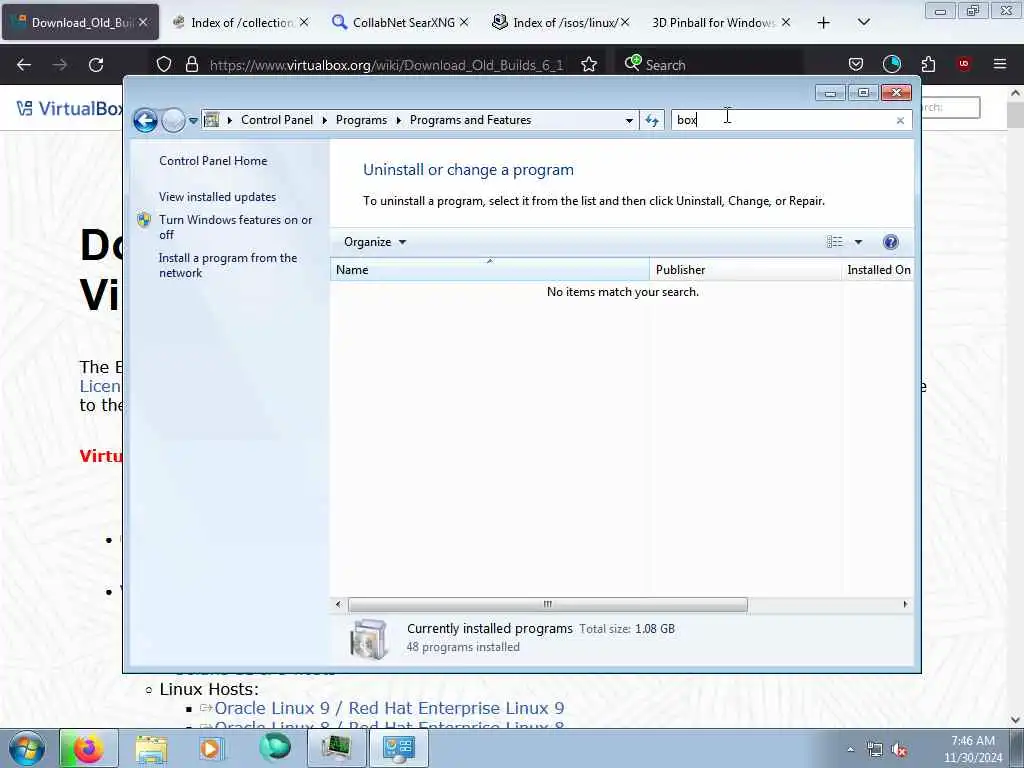Click Firefox back button

pos(24,65)
